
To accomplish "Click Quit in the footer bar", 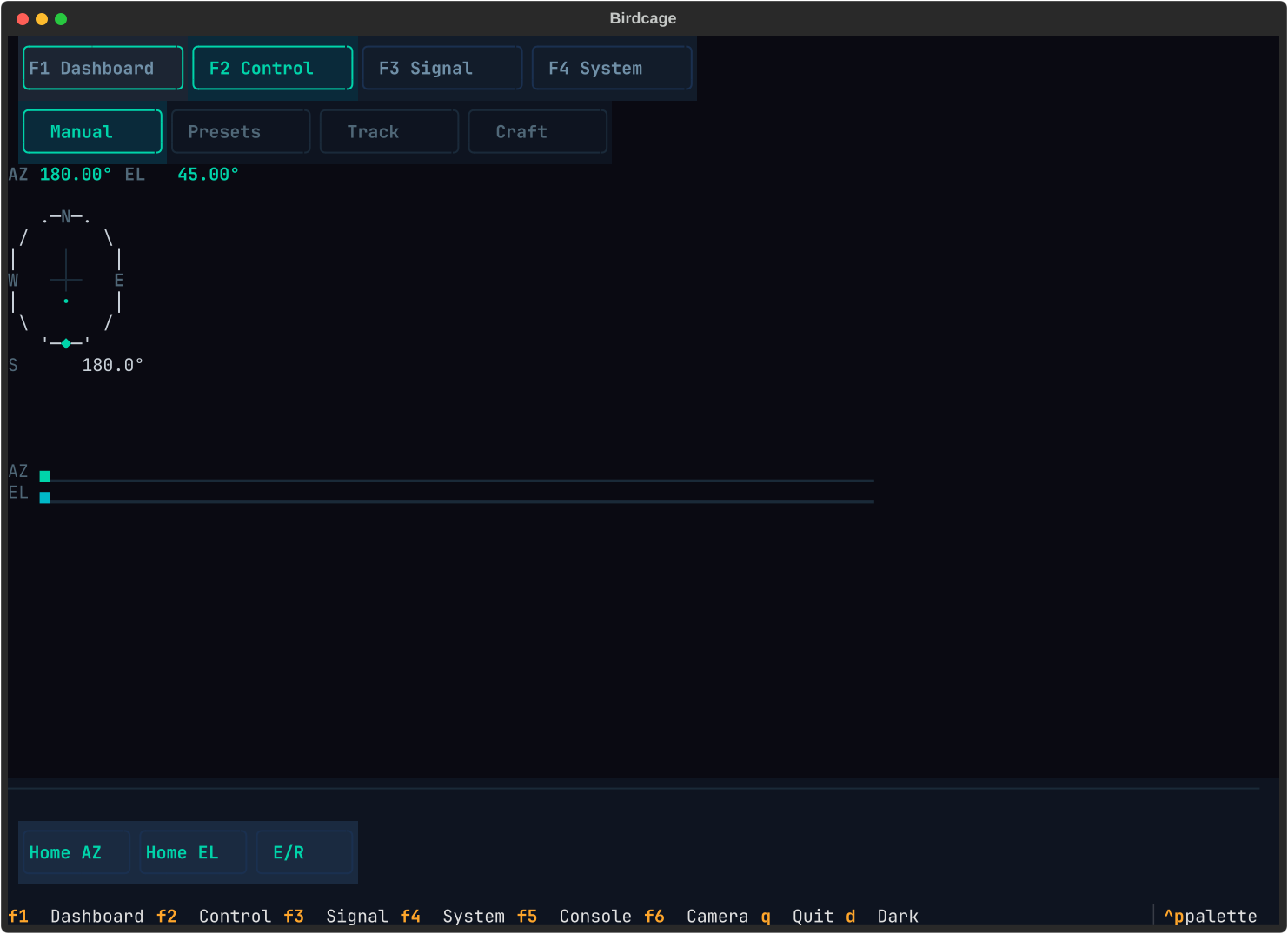I will coord(812,917).
